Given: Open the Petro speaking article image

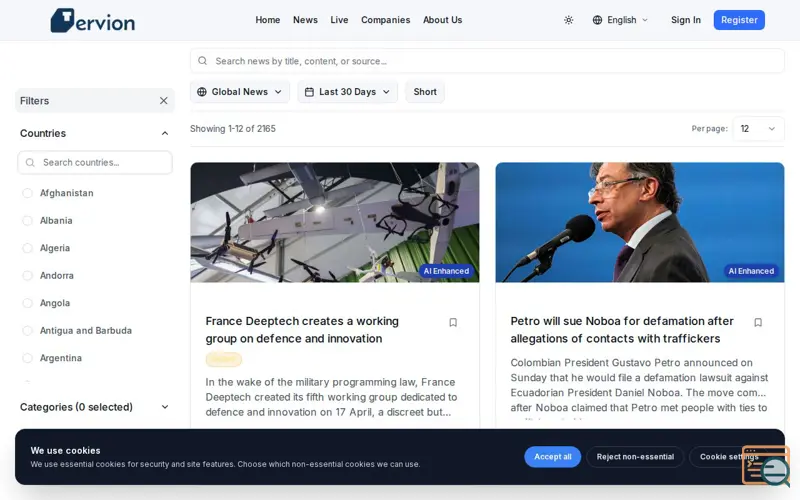Looking at the screenshot, I should 640,222.
